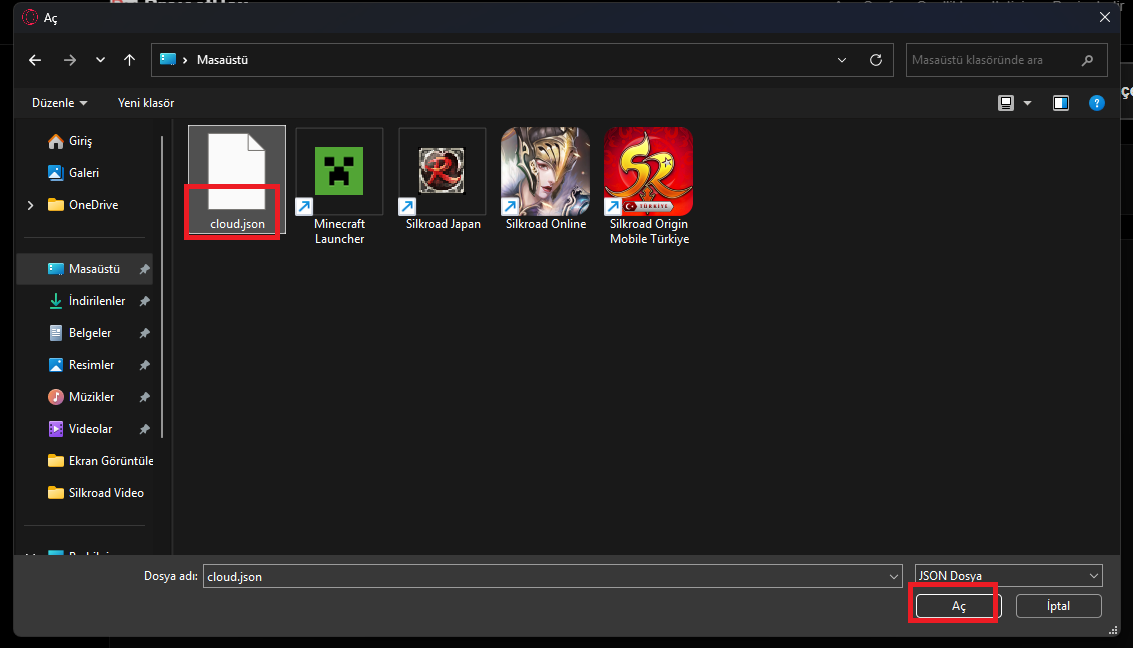Select the Minecraft Launcher shortcut icon
1133x648 pixels.
point(339,171)
